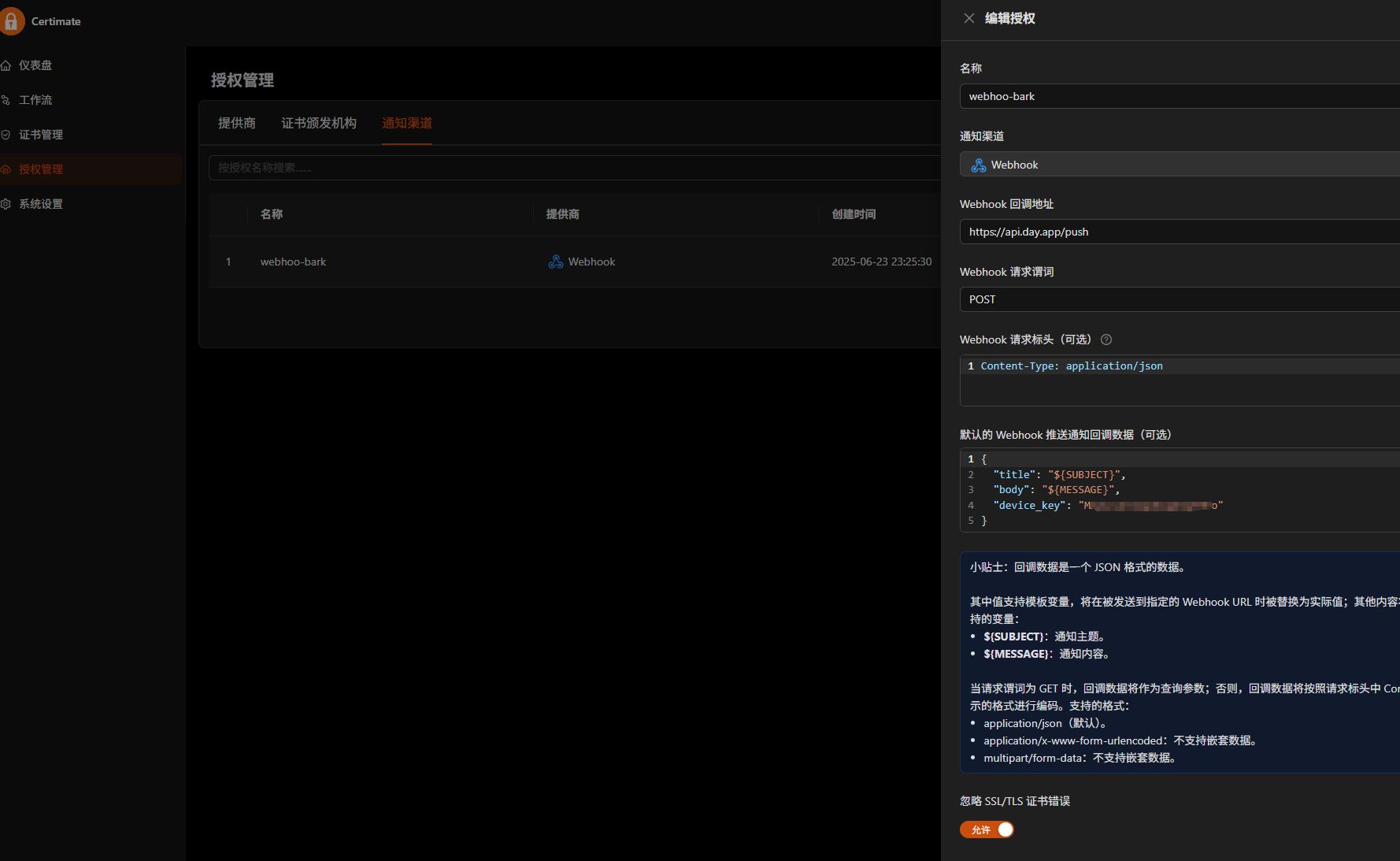Select the 通知渠道 tab
This screenshot has width=1400, height=861.
[x=407, y=123]
